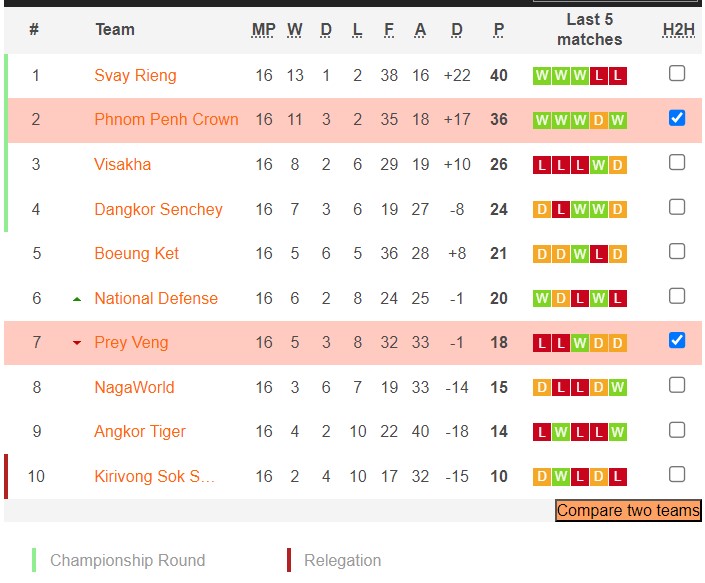Click Boeung Ket's red L result badge
Image resolution: width=705 pixels, height=583 pixels.
[x=599, y=254]
